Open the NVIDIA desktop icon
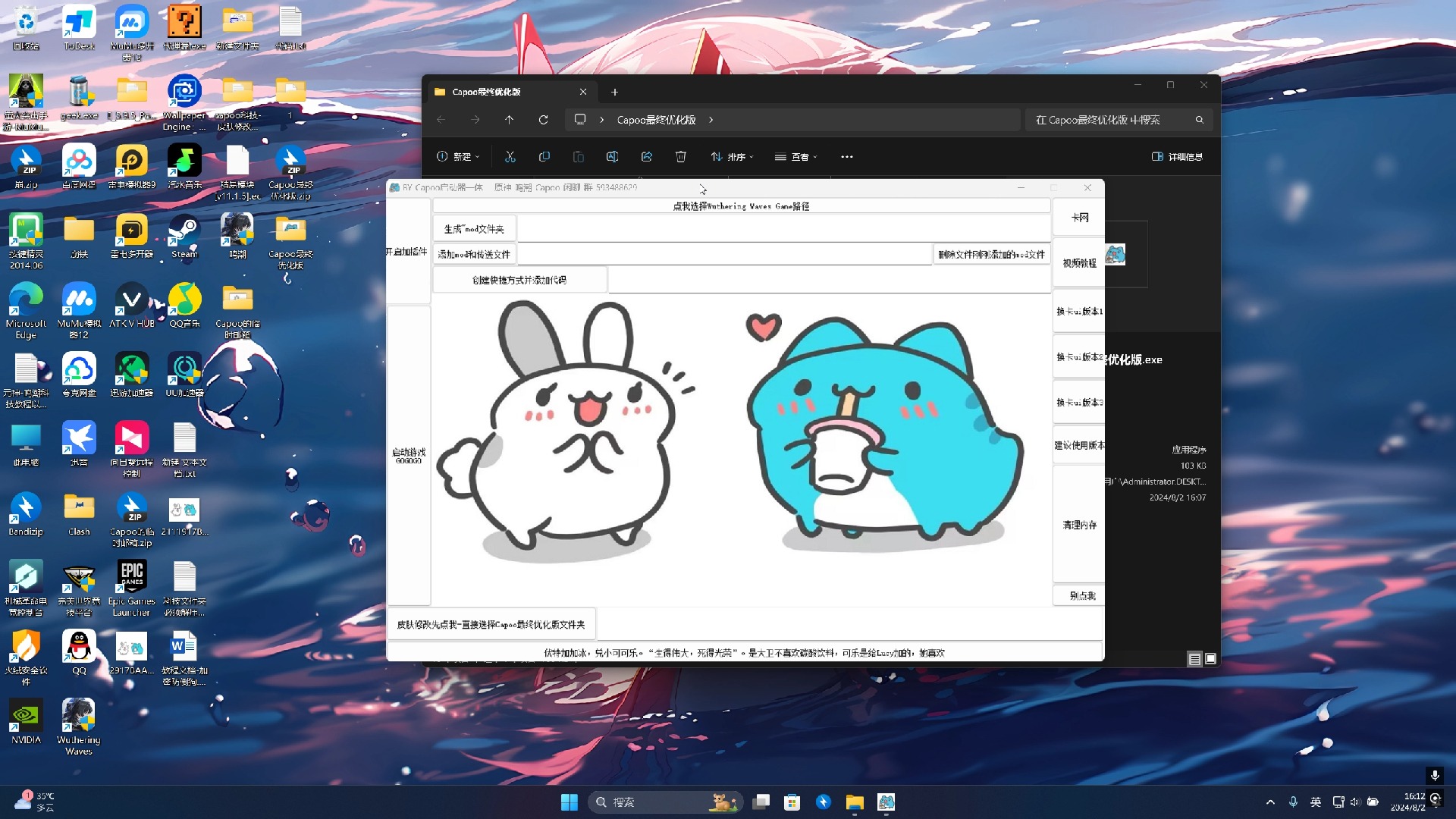 click(x=26, y=722)
